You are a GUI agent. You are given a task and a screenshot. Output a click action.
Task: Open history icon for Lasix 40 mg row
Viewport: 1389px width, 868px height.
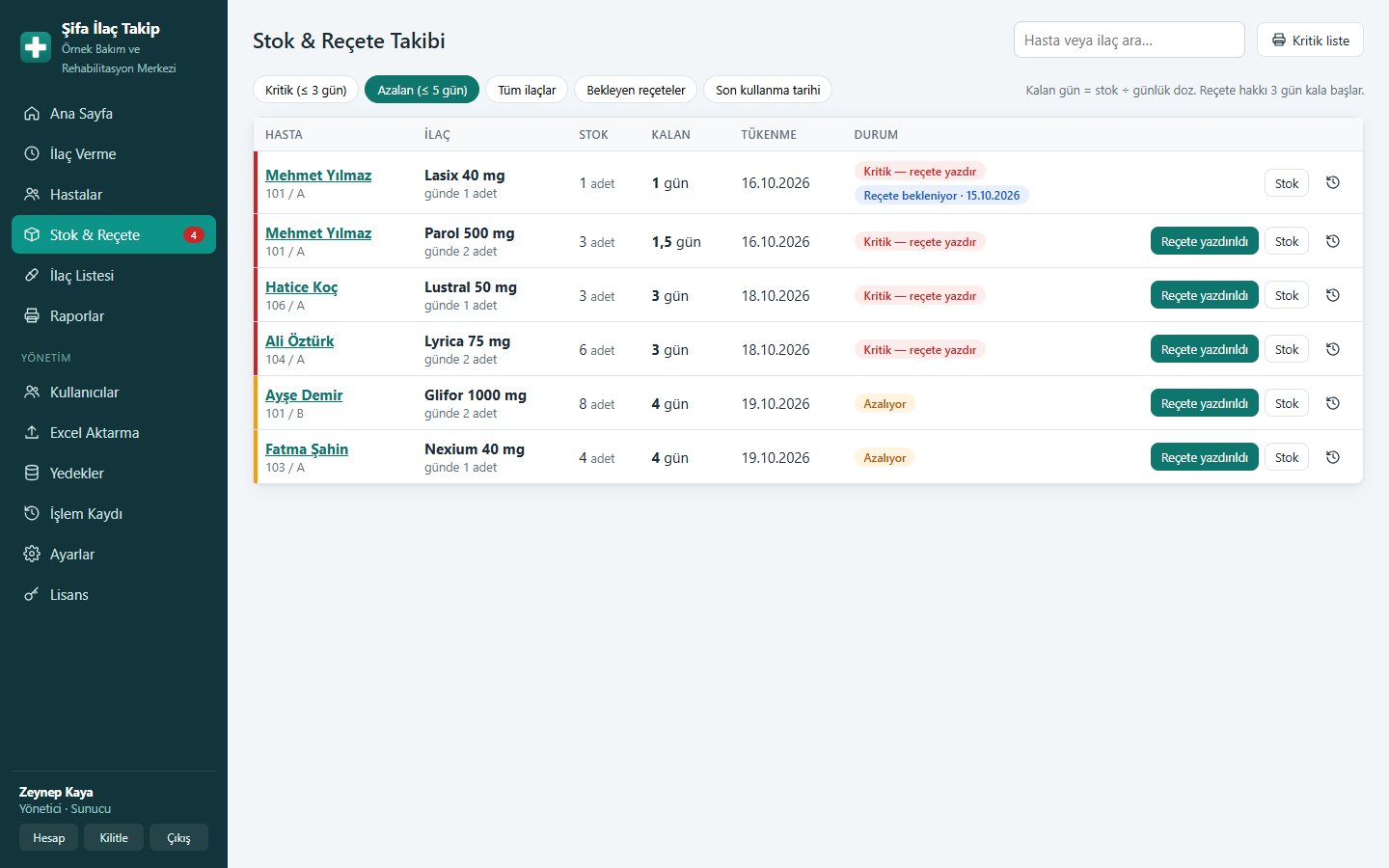[x=1333, y=182]
